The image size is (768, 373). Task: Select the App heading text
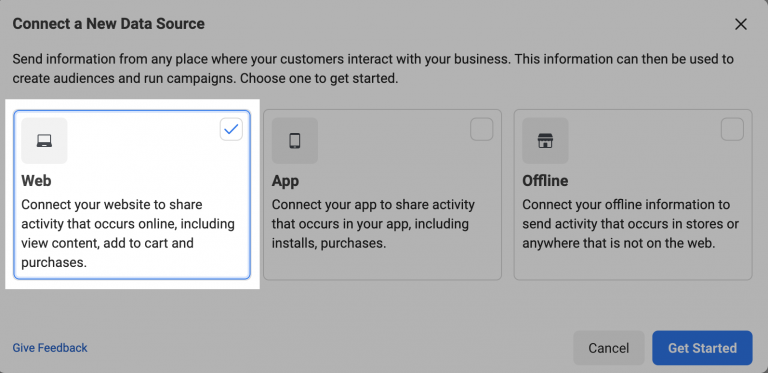tap(285, 181)
